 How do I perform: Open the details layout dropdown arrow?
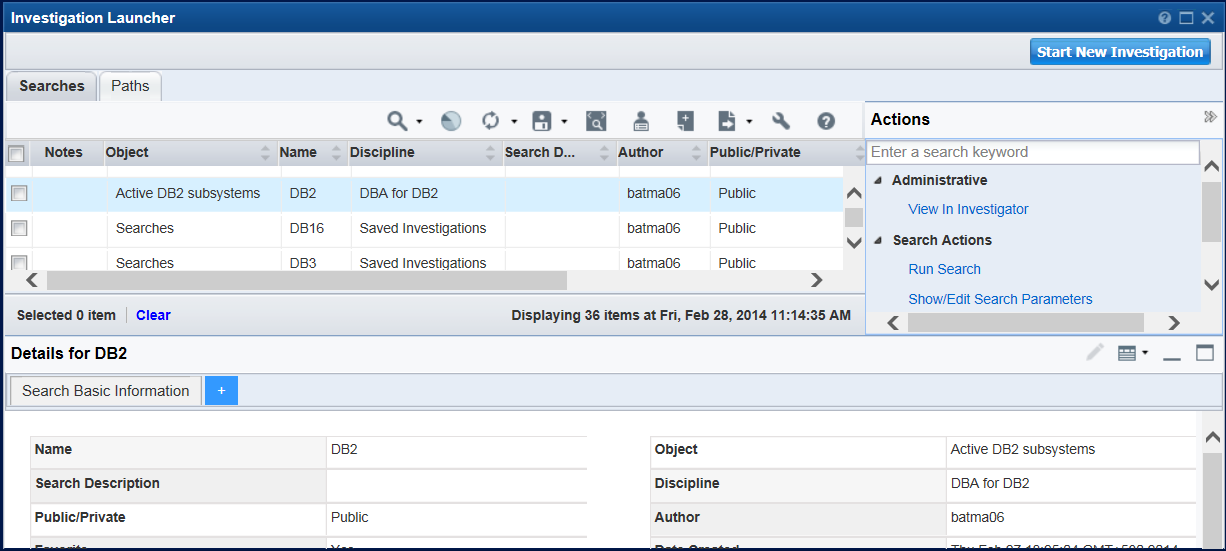pos(1145,353)
